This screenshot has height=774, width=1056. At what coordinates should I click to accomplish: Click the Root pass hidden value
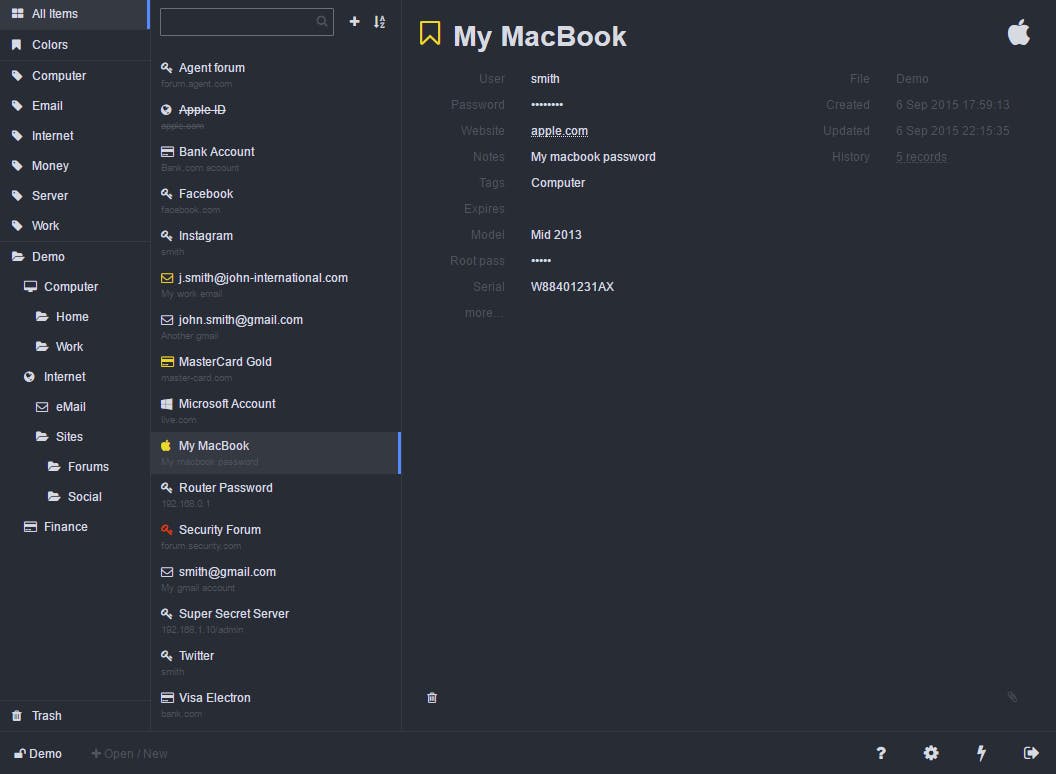click(x=541, y=261)
